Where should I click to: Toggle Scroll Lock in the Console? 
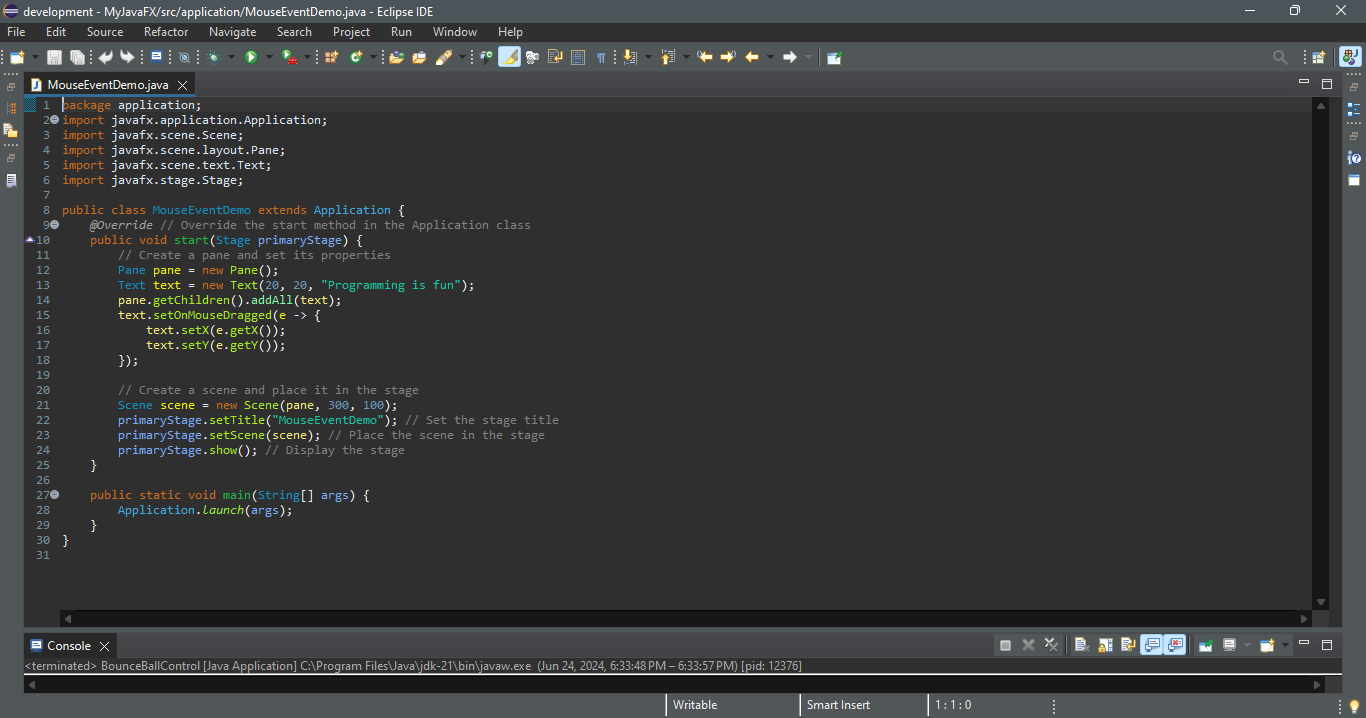pyautogui.click(x=1104, y=645)
